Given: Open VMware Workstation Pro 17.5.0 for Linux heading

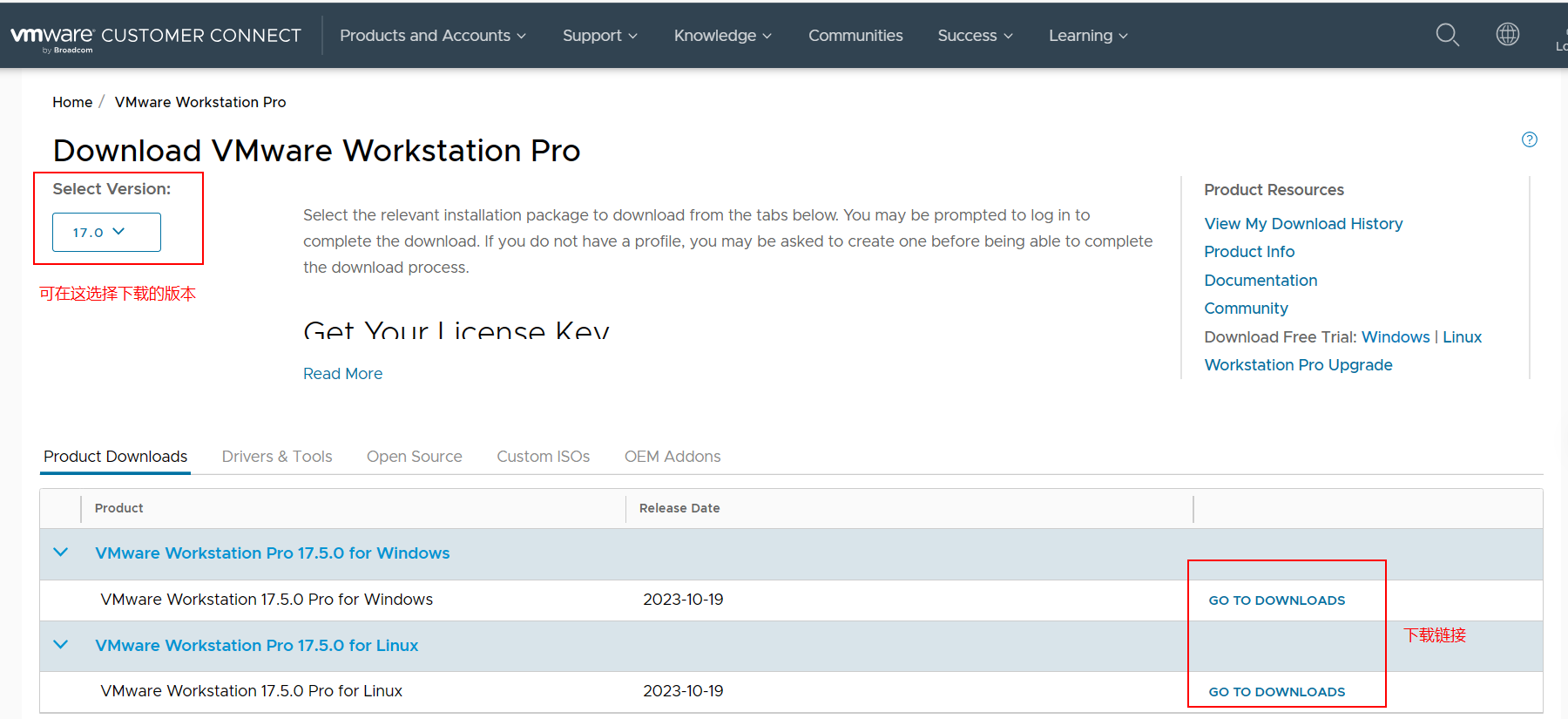Looking at the screenshot, I should tap(257, 646).
